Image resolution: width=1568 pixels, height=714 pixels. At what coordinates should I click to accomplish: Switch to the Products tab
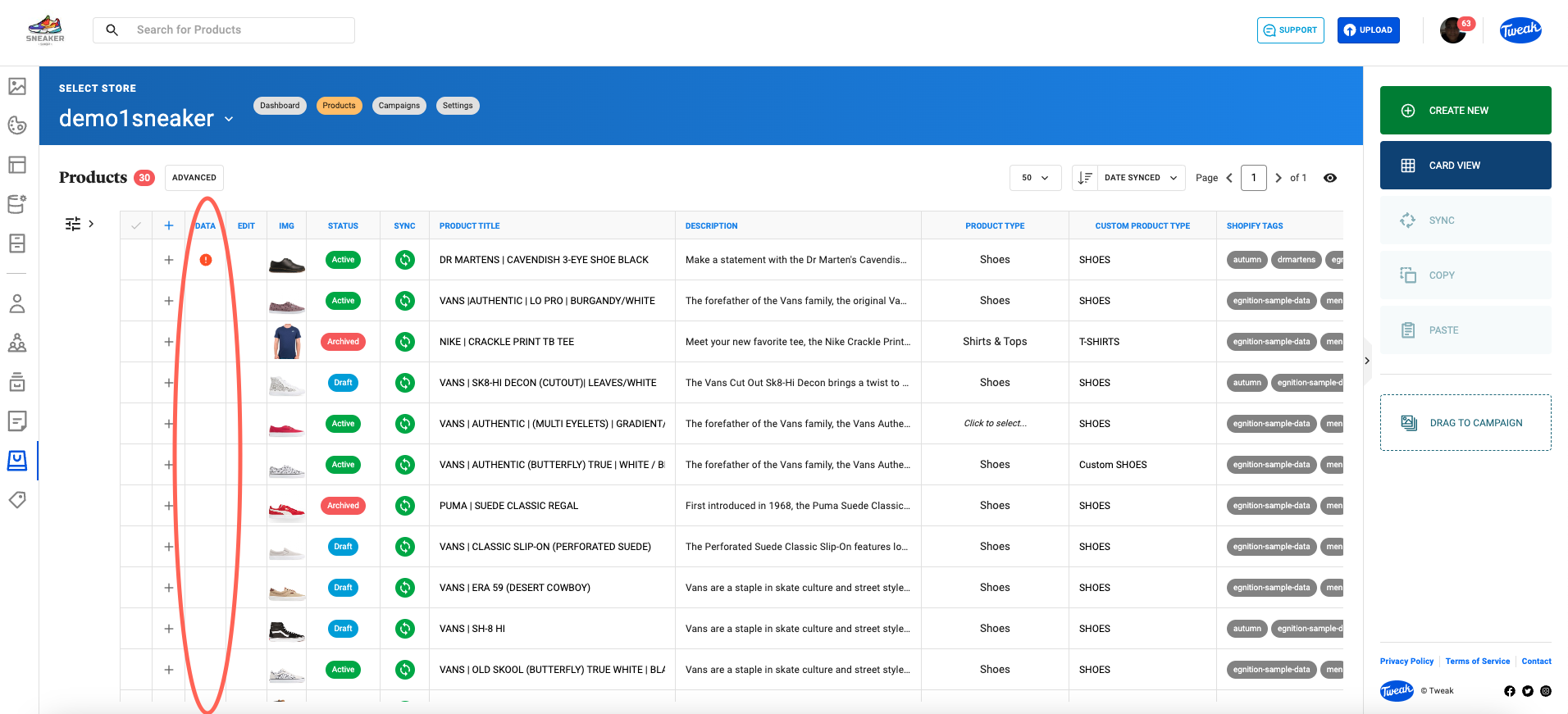[339, 106]
